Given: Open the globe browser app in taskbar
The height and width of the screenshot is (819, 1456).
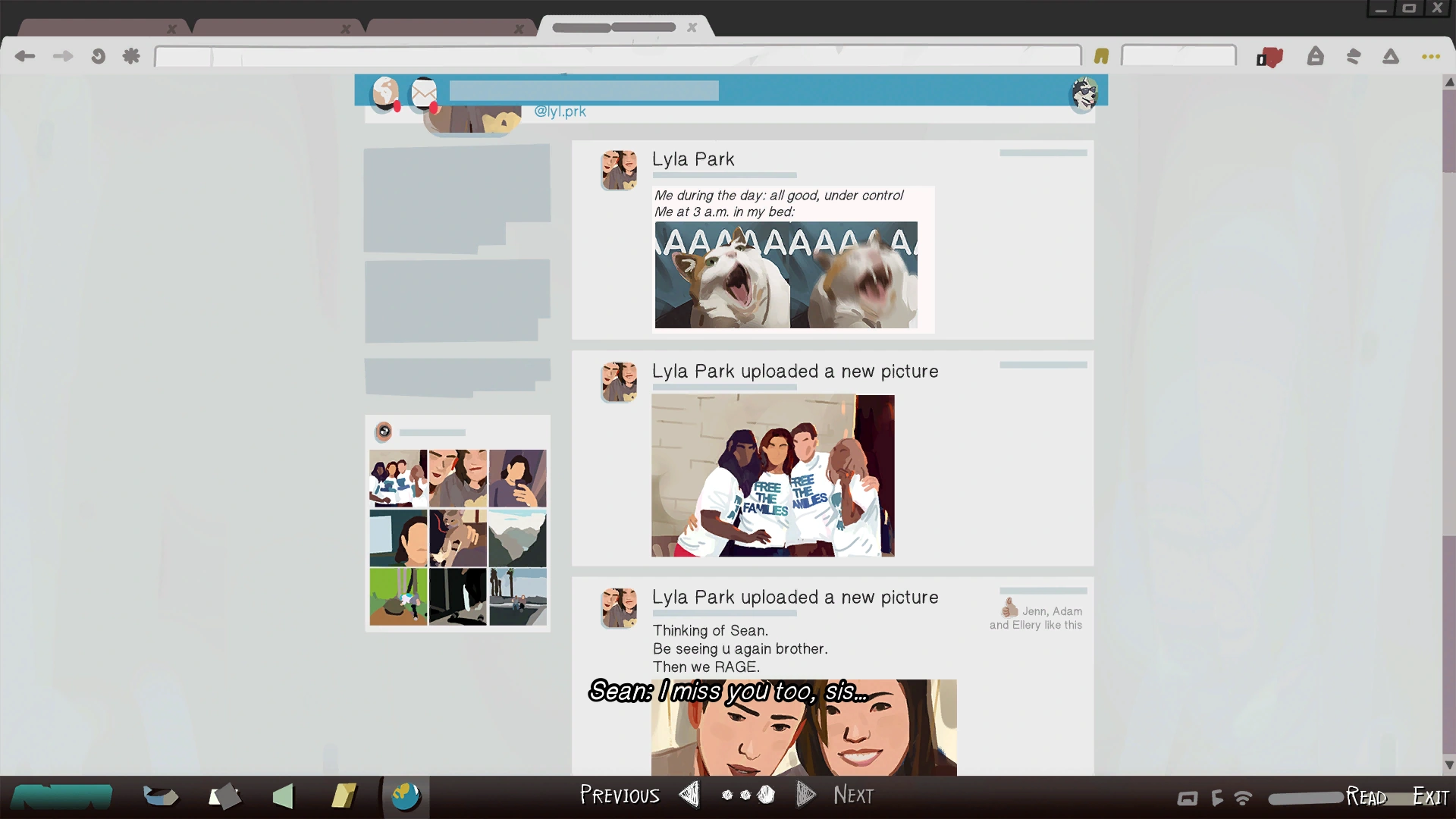Looking at the screenshot, I should [x=406, y=796].
